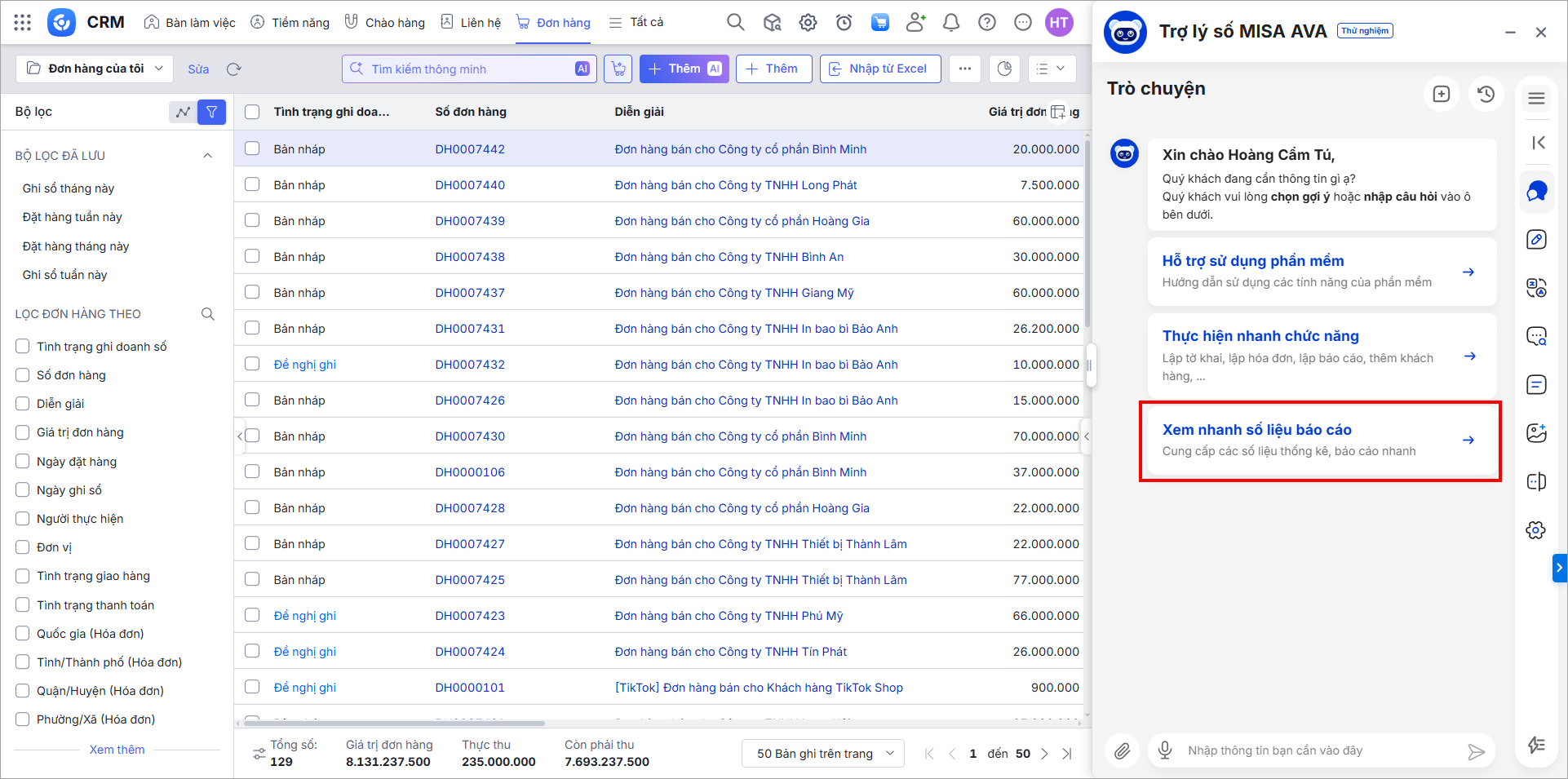Expand the 50 Bản ghi trên trang dropdown
Screen dimensions: 1568x779
(x=823, y=753)
